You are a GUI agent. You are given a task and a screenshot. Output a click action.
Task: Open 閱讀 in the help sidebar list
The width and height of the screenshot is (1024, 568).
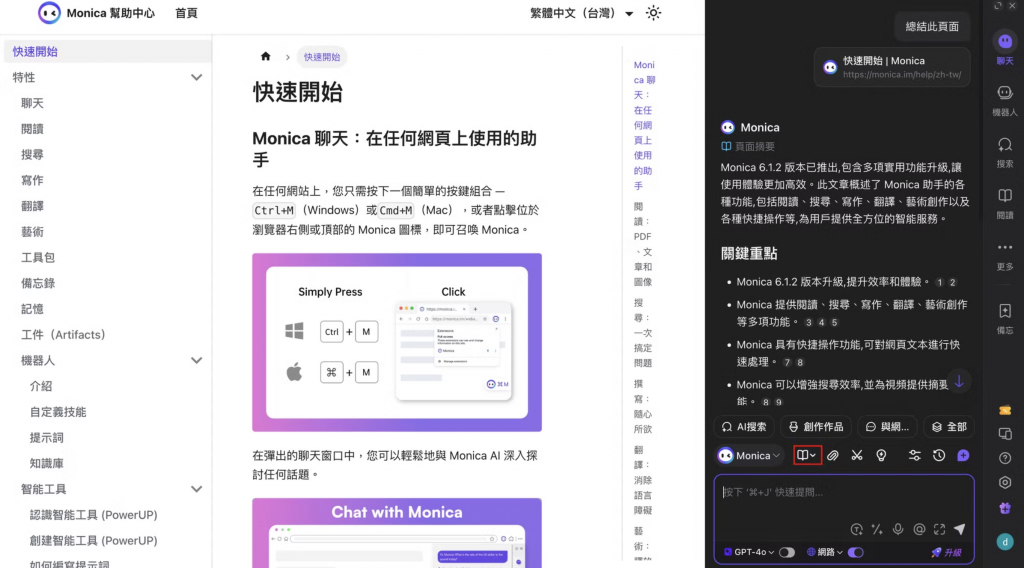[x=32, y=129]
